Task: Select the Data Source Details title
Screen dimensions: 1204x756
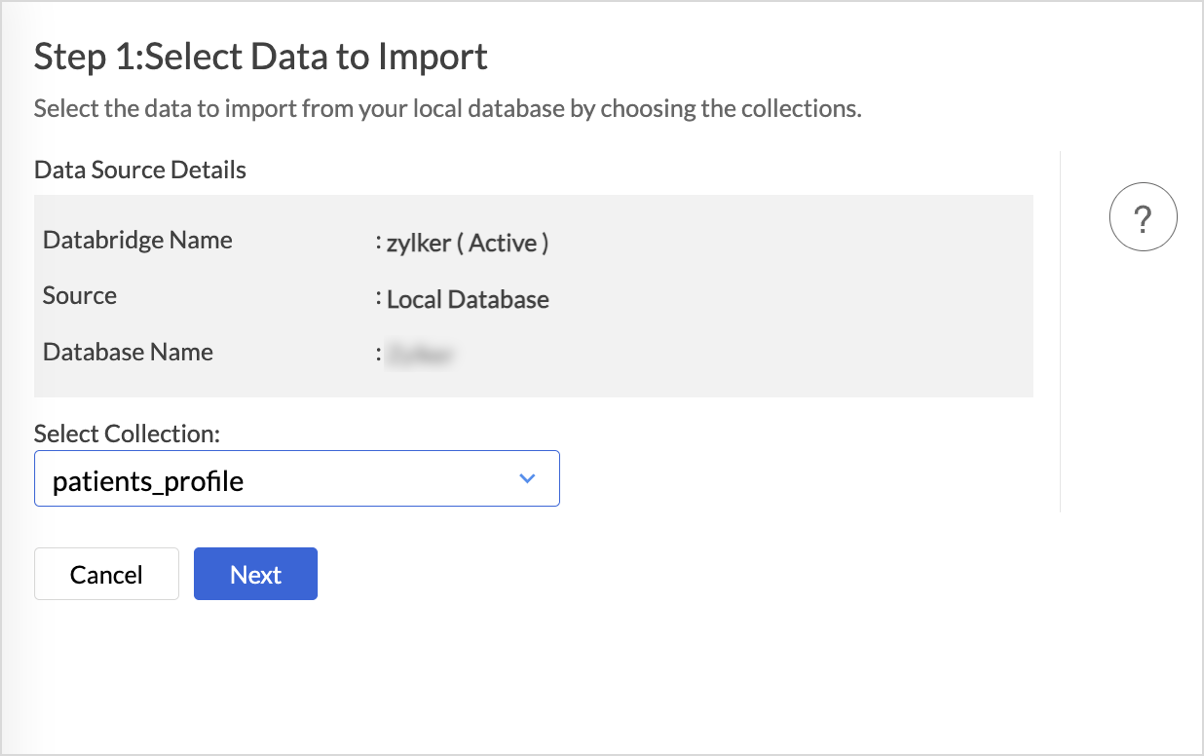Action: click(x=140, y=170)
